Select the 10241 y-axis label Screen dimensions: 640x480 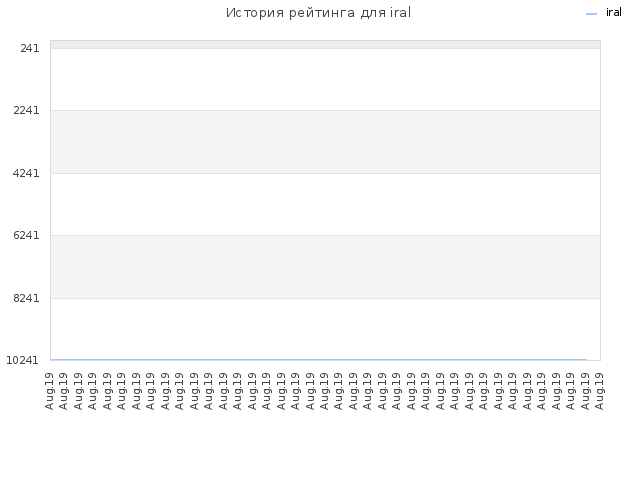(x=22, y=360)
